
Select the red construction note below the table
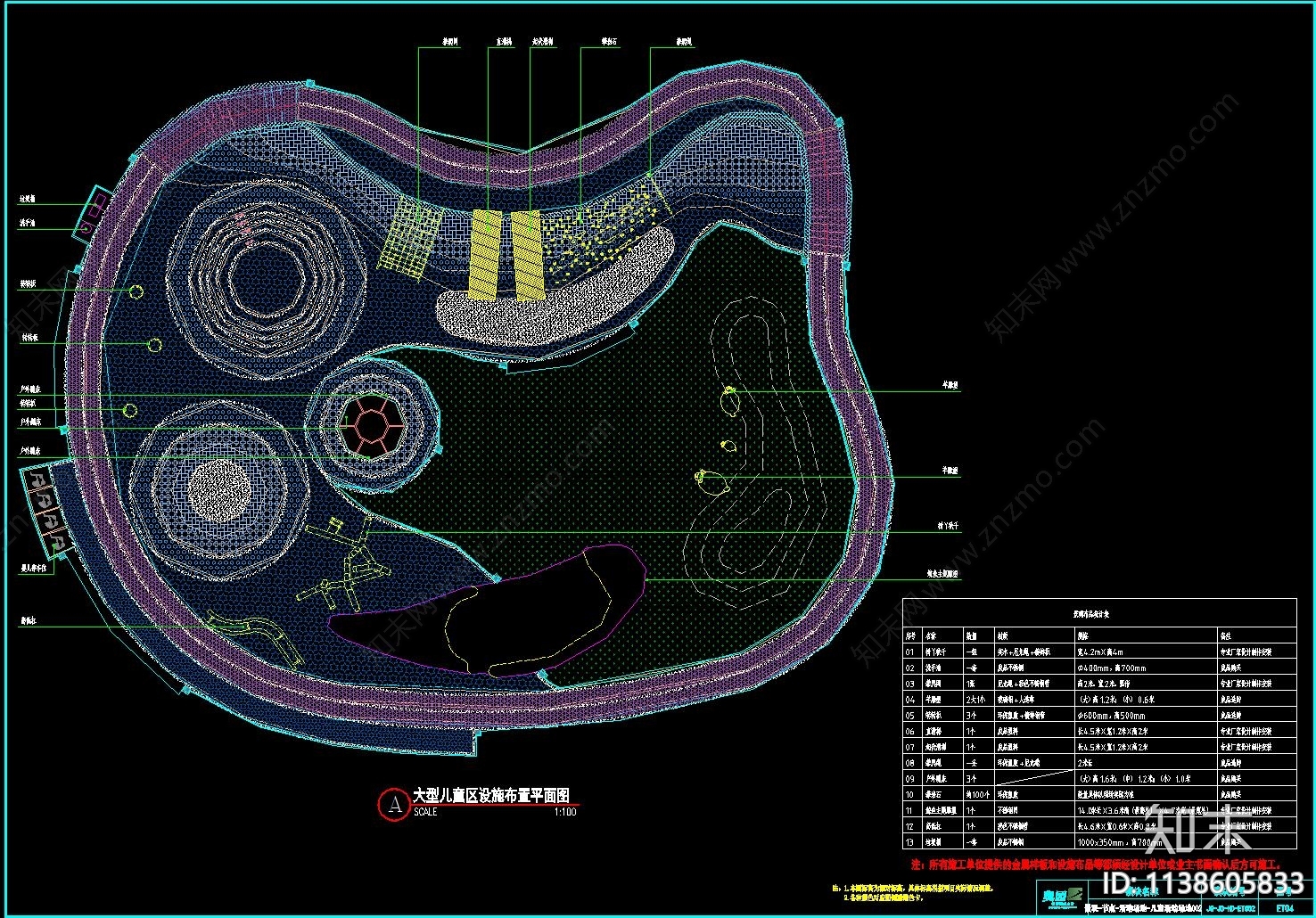point(1095,865)
